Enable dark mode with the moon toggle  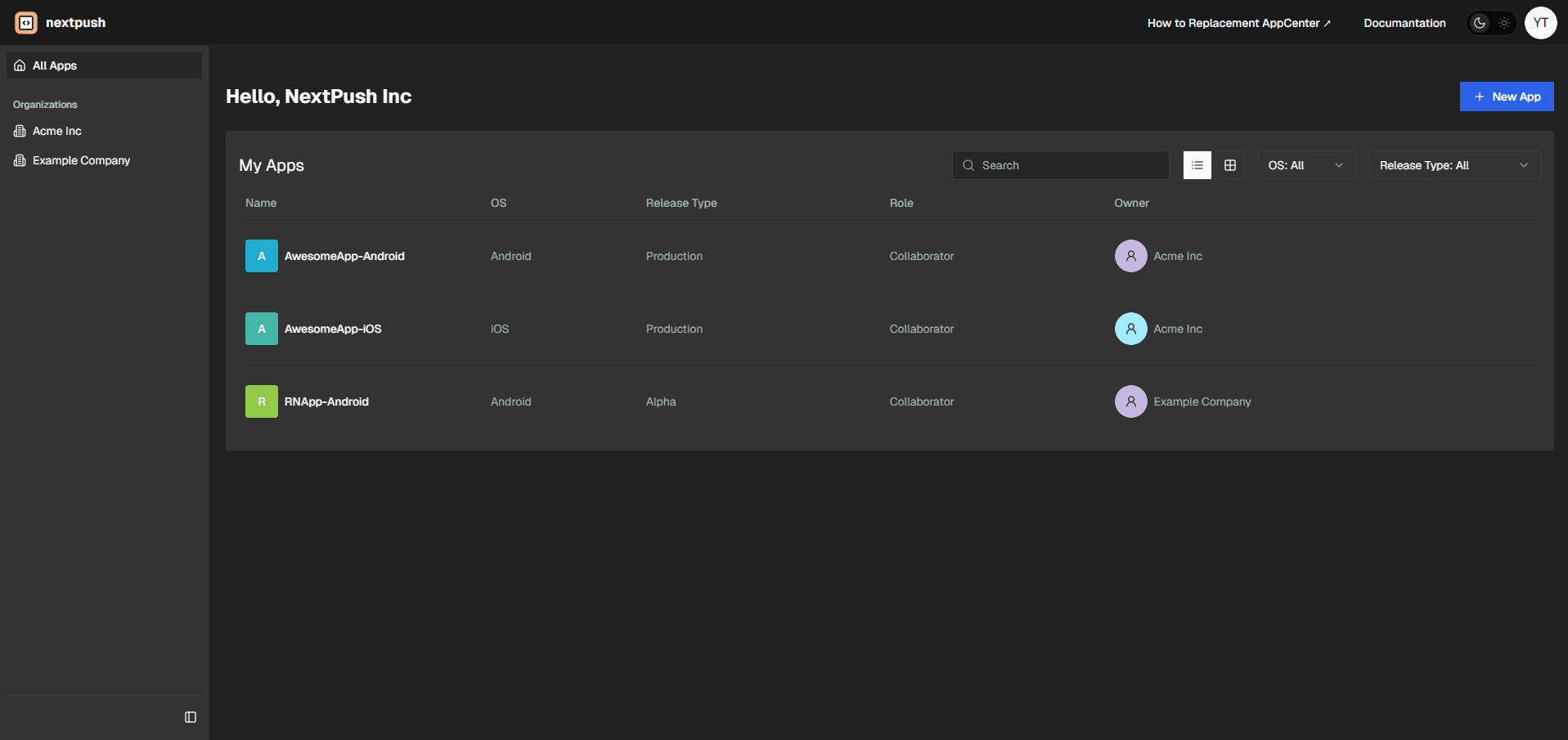(x=1480, y=23)
